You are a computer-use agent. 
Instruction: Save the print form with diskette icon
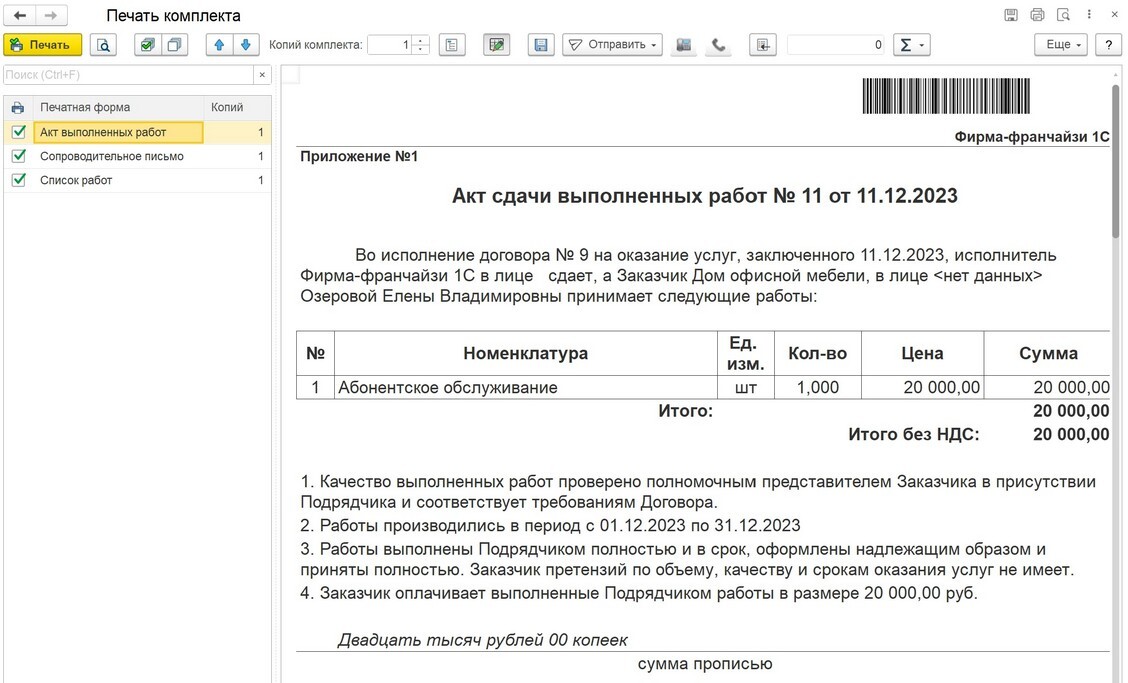click(x=541, y=45)
